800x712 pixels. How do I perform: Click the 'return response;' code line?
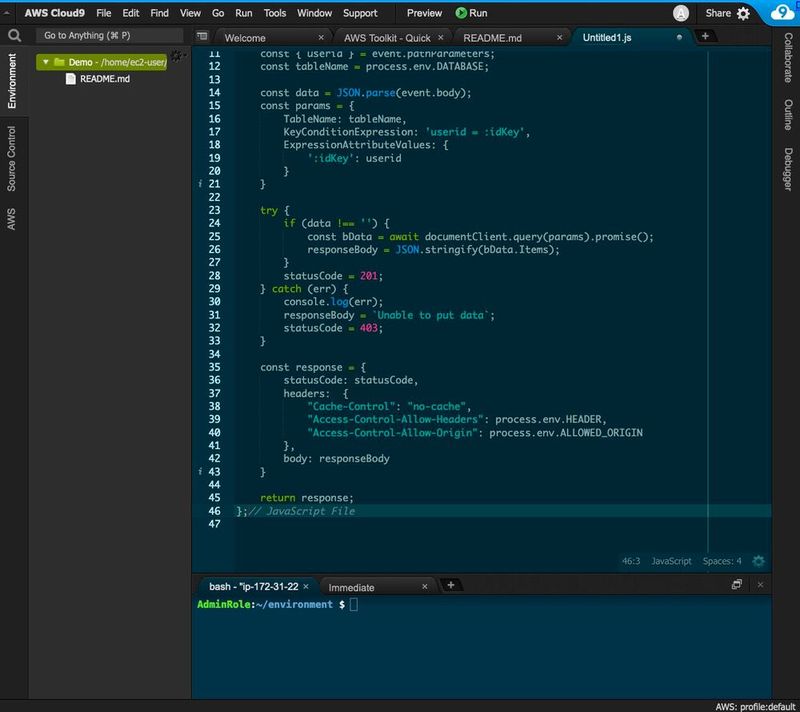coord(306,498)
